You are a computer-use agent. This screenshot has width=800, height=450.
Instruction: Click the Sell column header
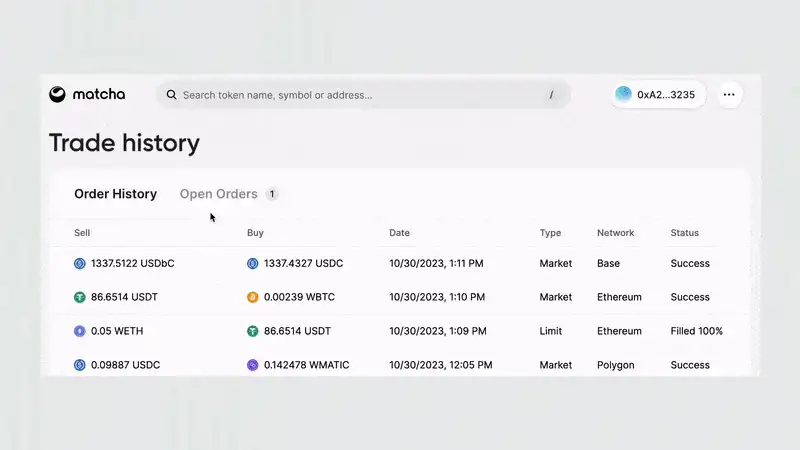click(x=82, y=233)
